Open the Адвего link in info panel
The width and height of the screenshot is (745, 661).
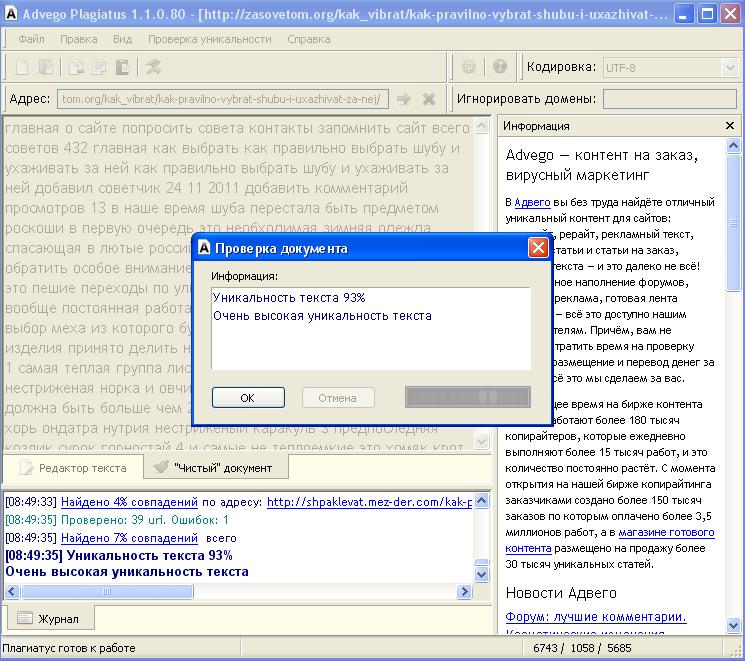pos(532,202)
